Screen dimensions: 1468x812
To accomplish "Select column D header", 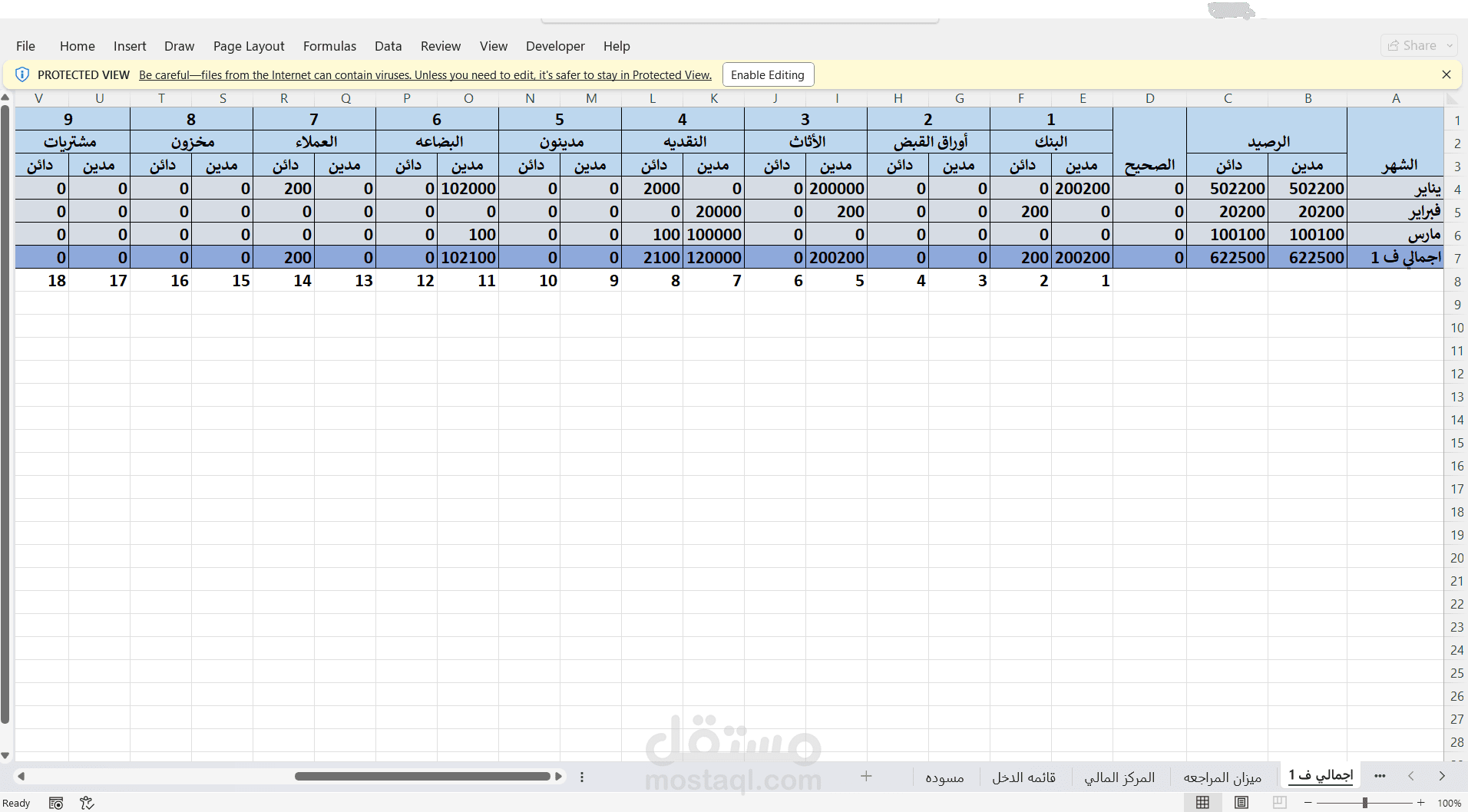I will (1150, 98).
